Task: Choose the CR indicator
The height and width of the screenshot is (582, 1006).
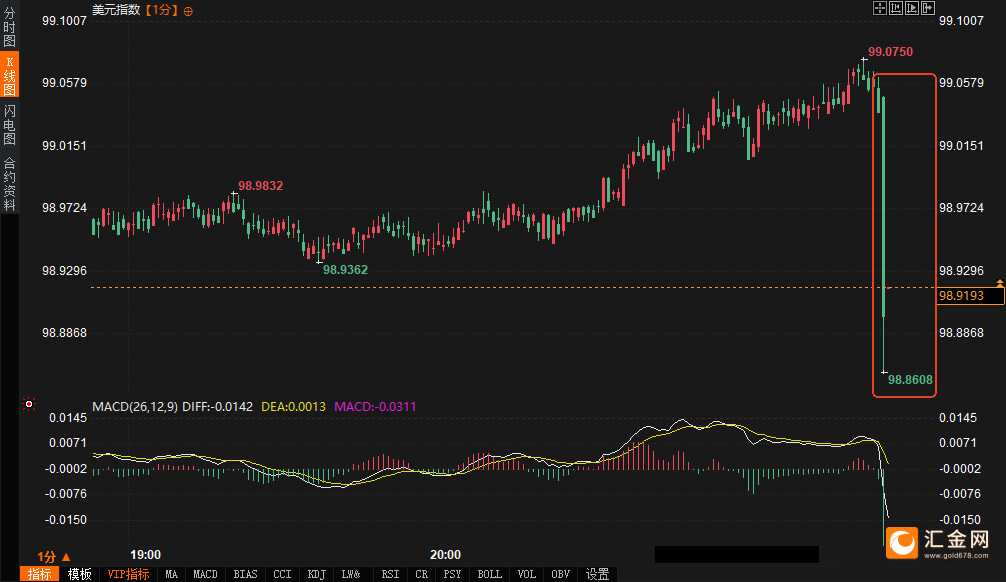Action: pos(422,574)
